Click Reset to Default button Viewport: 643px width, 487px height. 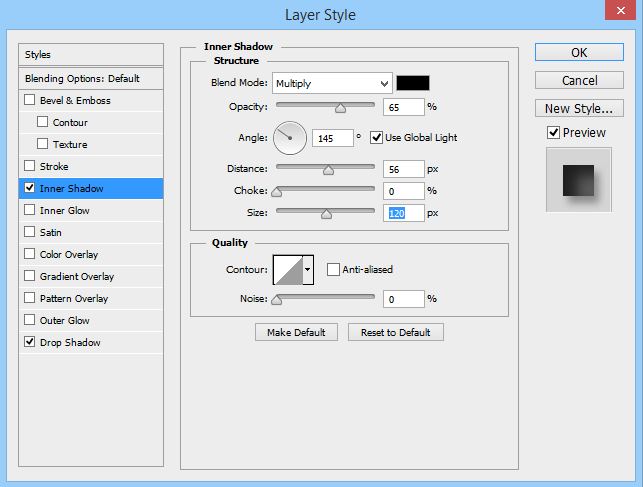click(x=396, y=332)
